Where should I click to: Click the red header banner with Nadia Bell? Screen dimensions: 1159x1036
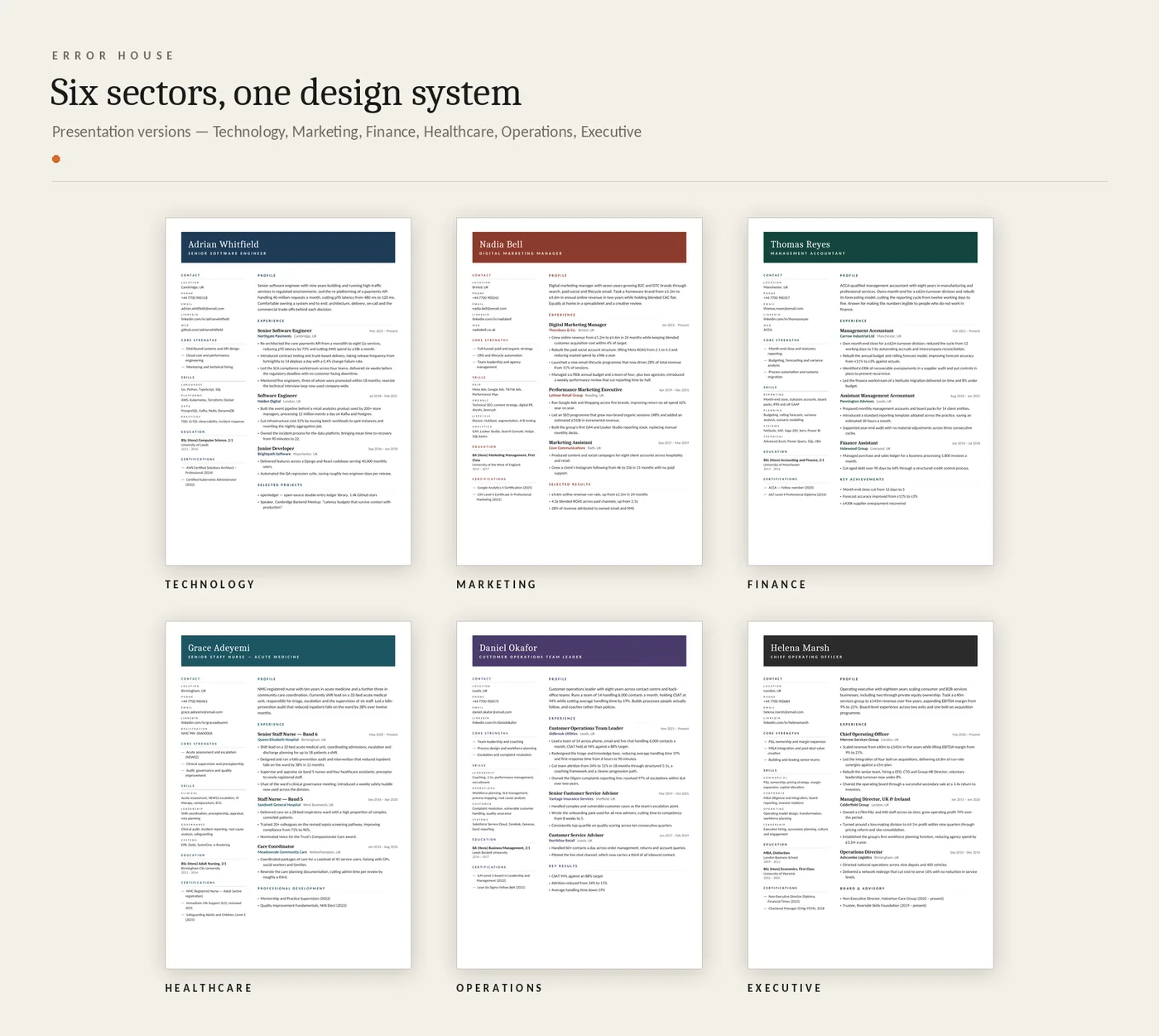point(579,248)
